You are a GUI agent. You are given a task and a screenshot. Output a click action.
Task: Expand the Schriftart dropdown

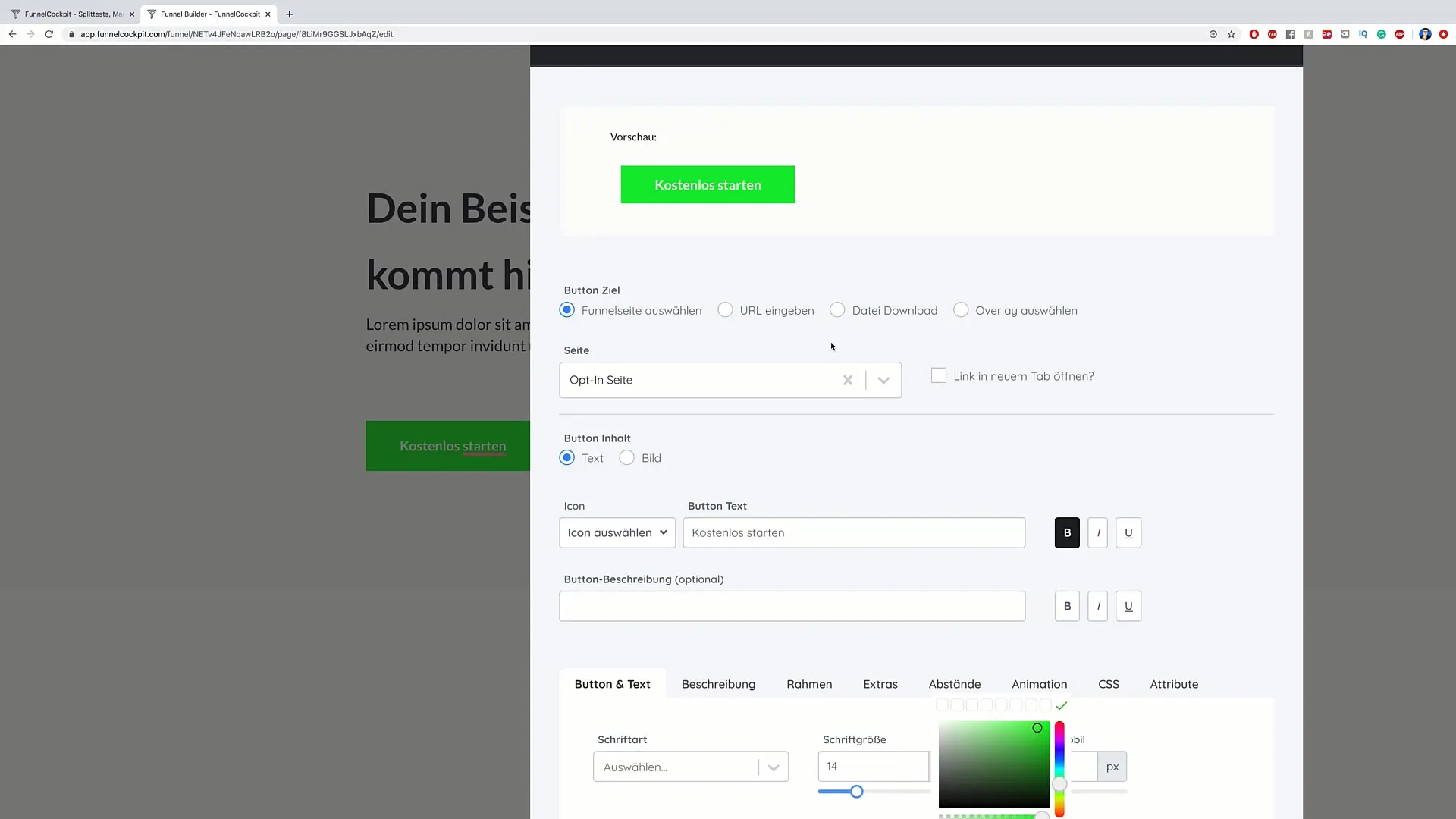tap(776, 766)
